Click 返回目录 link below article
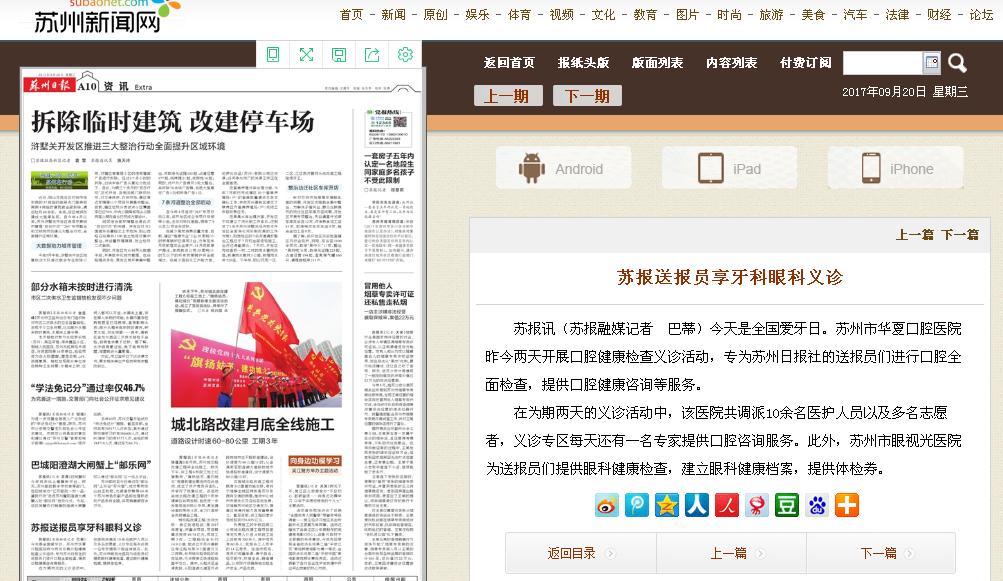The image size is (1003, 581). pyautogui.click(x=571, y=553)
